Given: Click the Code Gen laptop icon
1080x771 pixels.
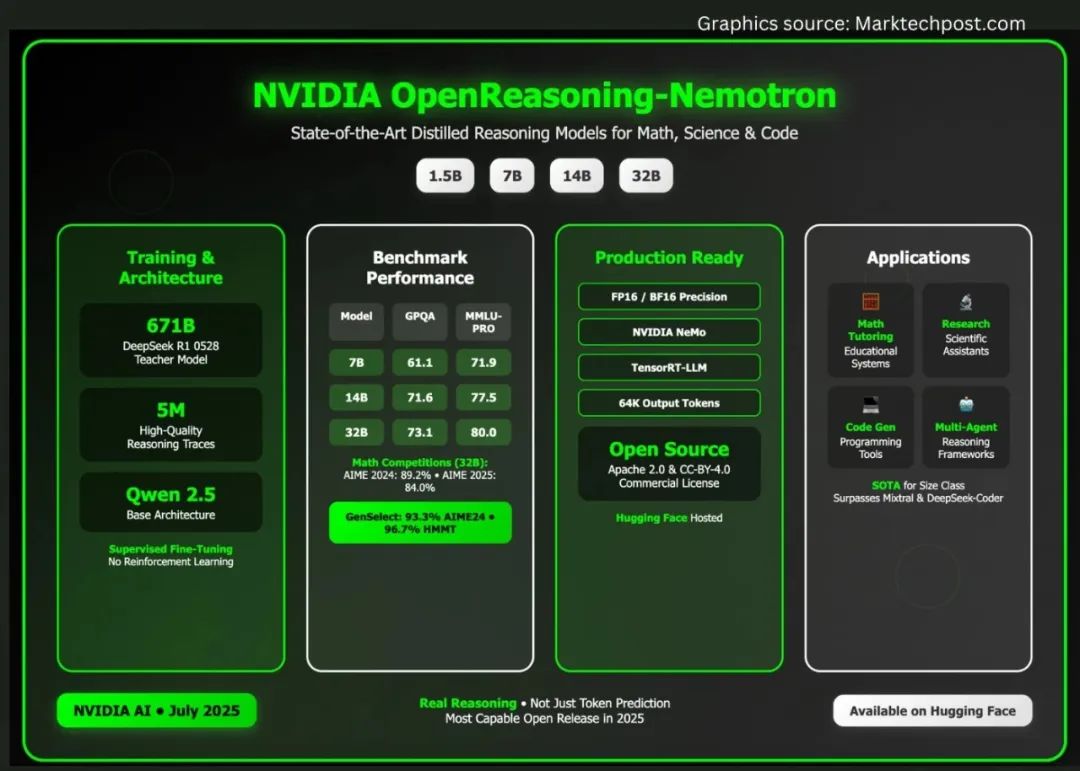Looking at the screenshot, I should (x=871, y=404).
